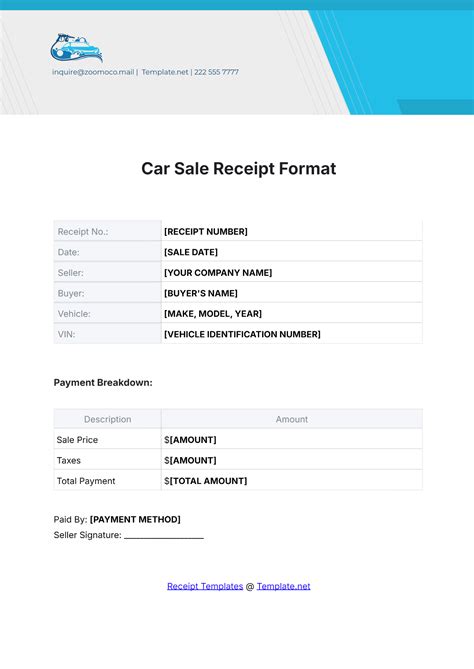Click the Taxes $[AMOUNT] value
The width and height of the screenshot is (474, 669).
point(190,460)
